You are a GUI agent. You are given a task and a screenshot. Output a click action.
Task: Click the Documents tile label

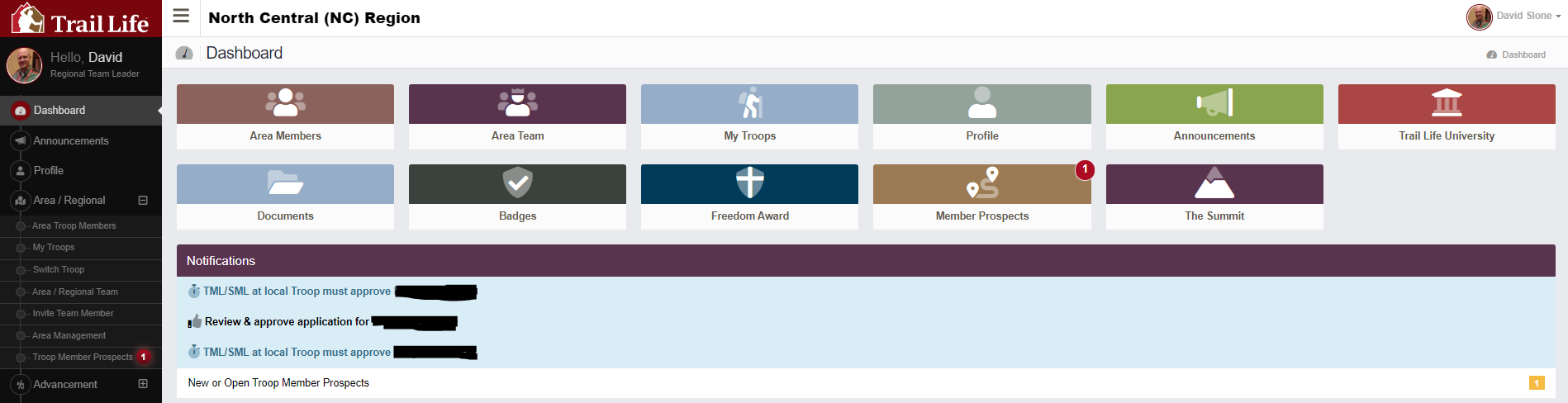point(285,216)
